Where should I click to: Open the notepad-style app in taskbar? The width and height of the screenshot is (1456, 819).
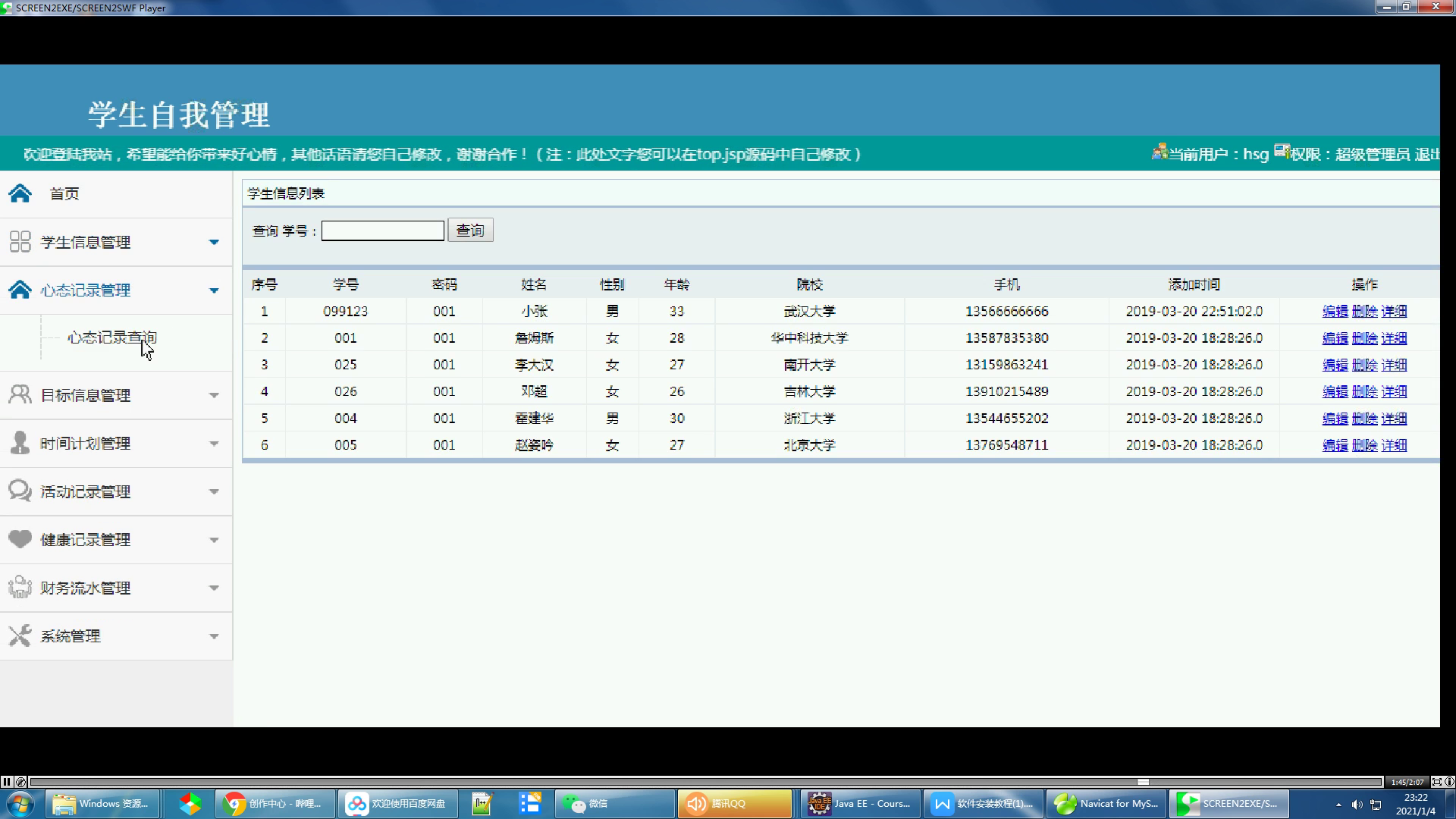tap(482, 804)
